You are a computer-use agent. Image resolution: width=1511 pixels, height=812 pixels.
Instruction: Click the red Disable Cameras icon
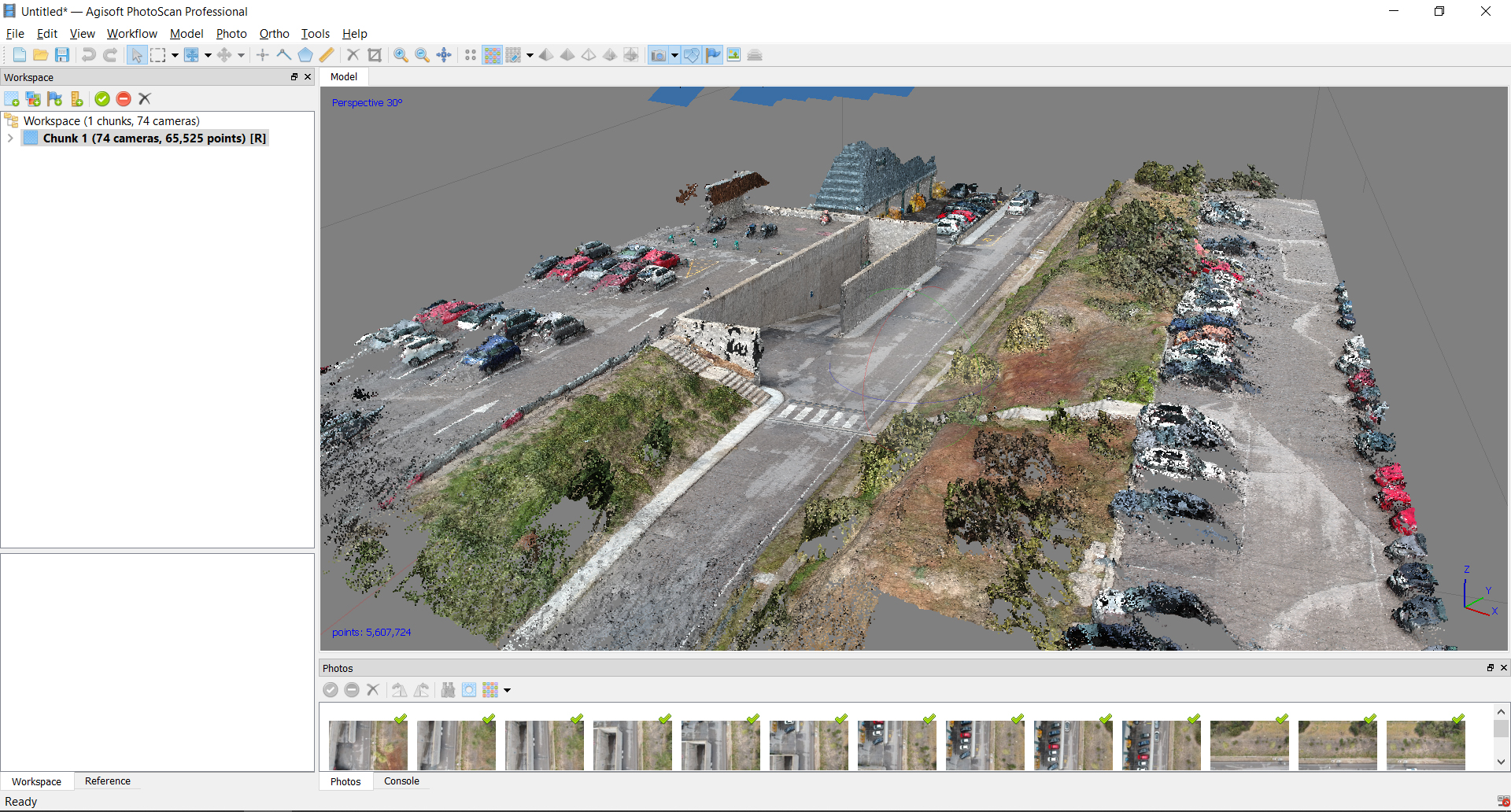(124, 99)
